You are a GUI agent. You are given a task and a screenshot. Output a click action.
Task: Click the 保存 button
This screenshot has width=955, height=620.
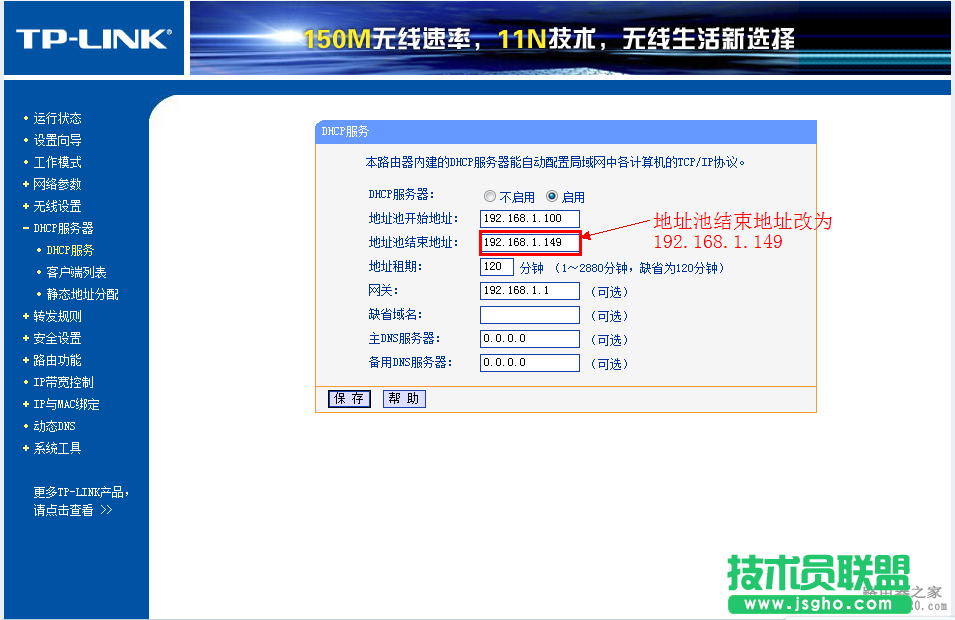click(349, 398)
